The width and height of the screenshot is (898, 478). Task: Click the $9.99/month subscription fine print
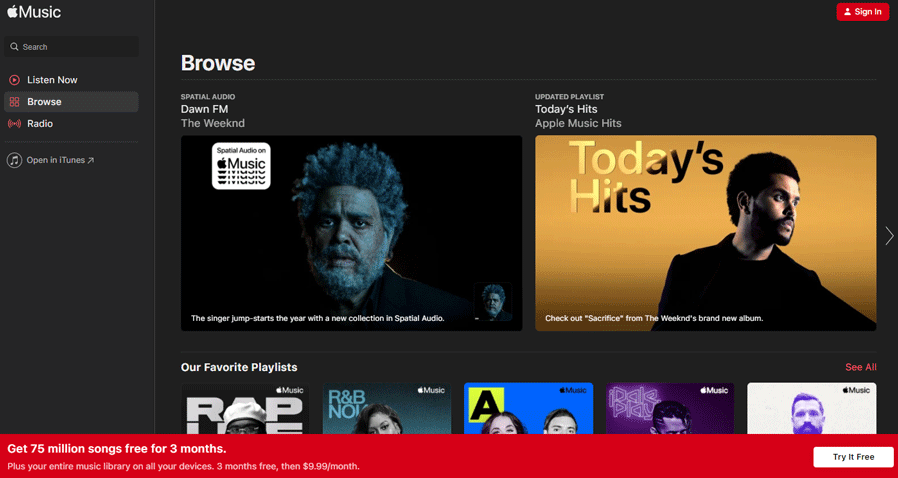[183, 466]
